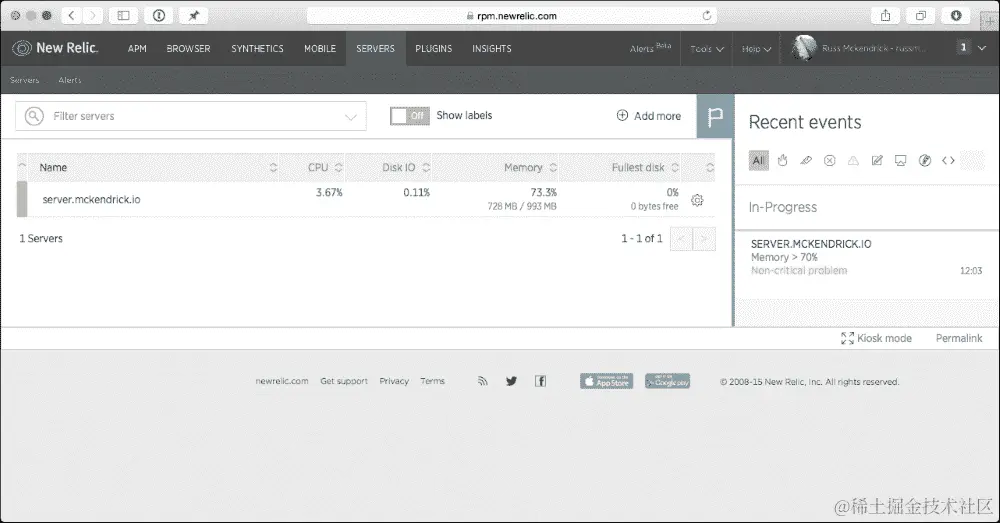
Task: Open Get support footer link
Action: 344,381
